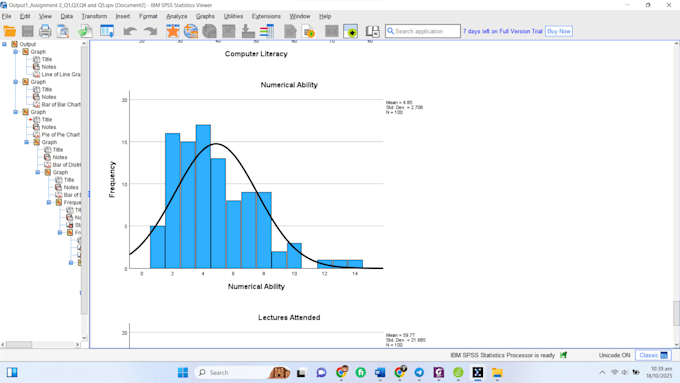The width and height of the screenshot is (680, 383).
Task: Save the output document with the disk icon
Action: point(27,31)
